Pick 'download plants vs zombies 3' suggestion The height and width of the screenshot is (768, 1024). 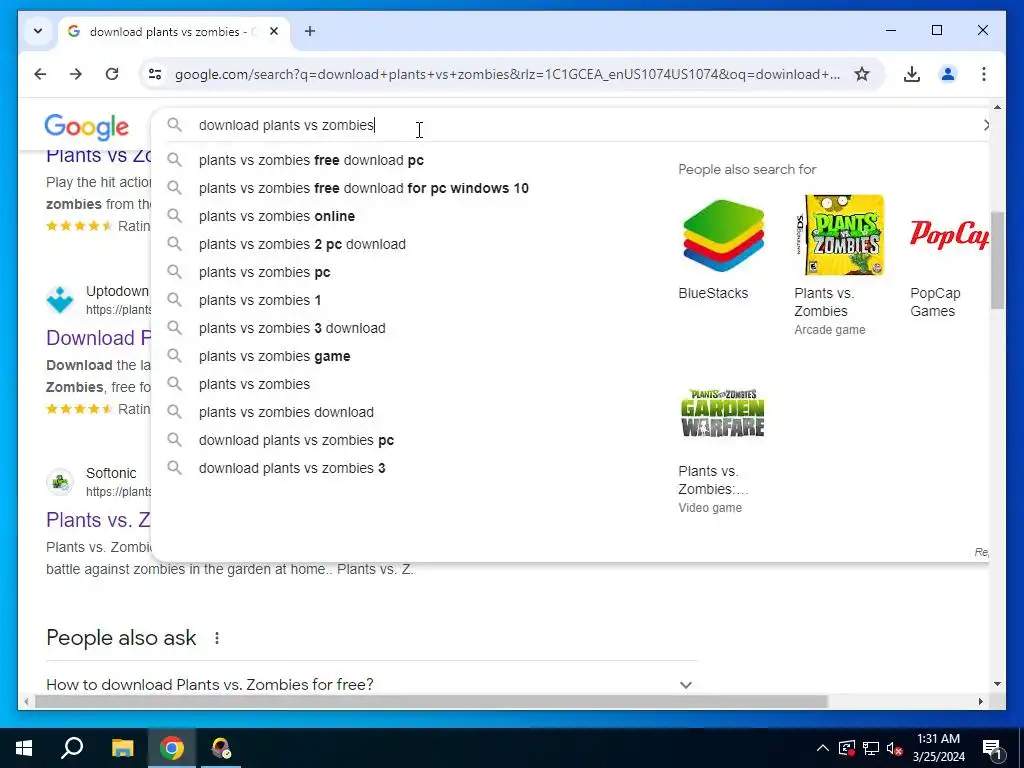coord(292,469)
